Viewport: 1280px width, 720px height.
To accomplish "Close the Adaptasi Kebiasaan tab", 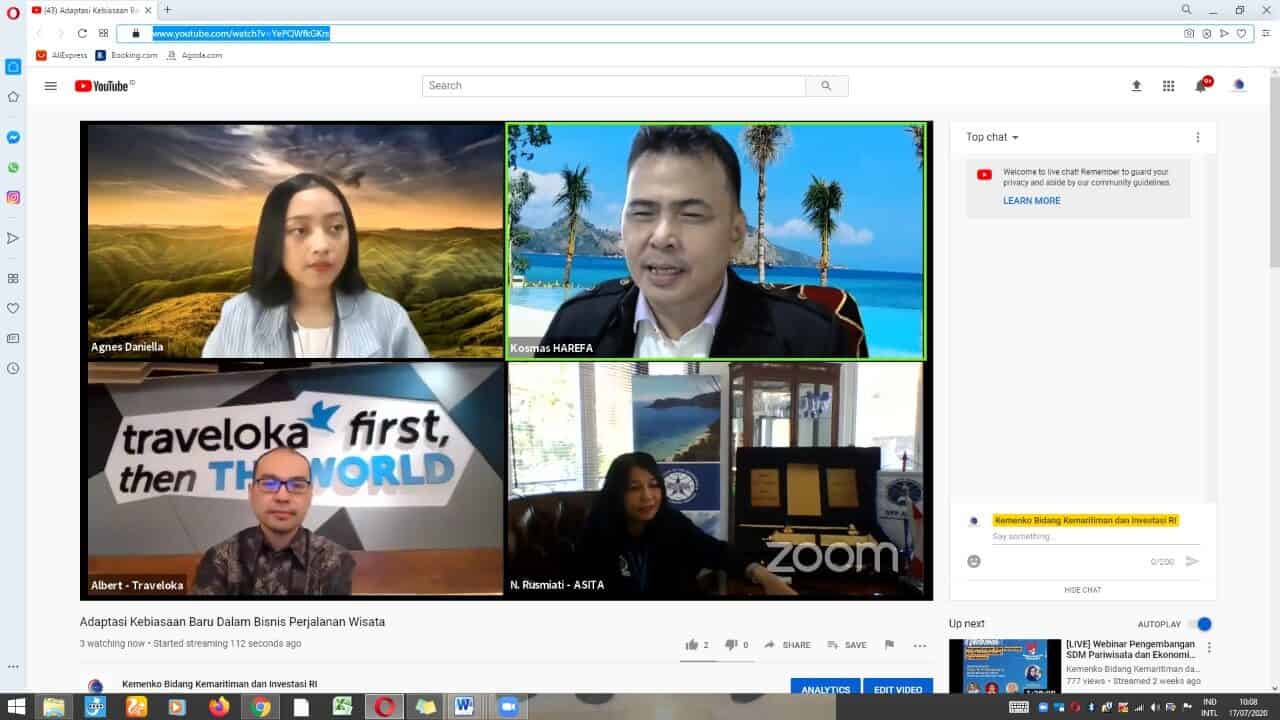I will [x=149, y=10].
